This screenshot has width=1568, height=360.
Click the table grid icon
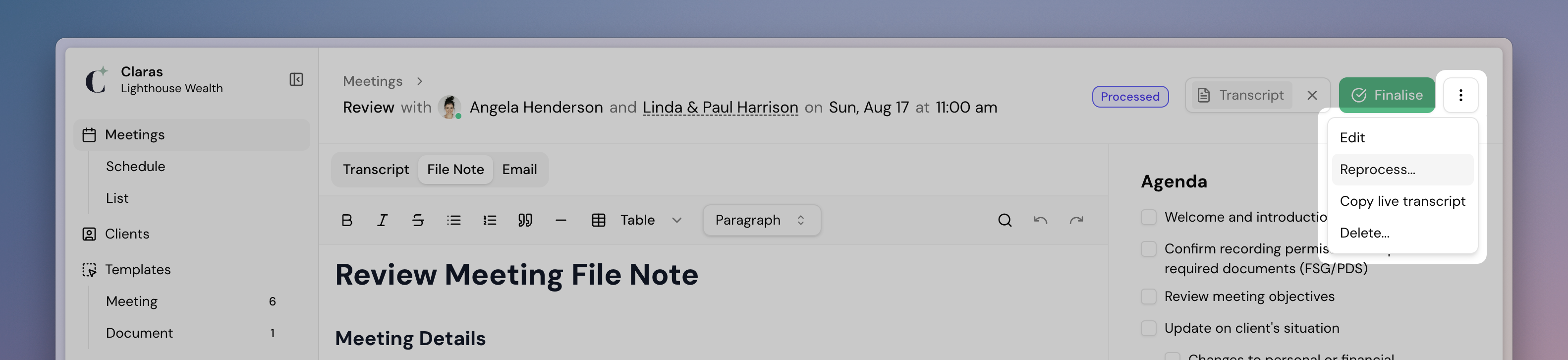pos(598,220)
